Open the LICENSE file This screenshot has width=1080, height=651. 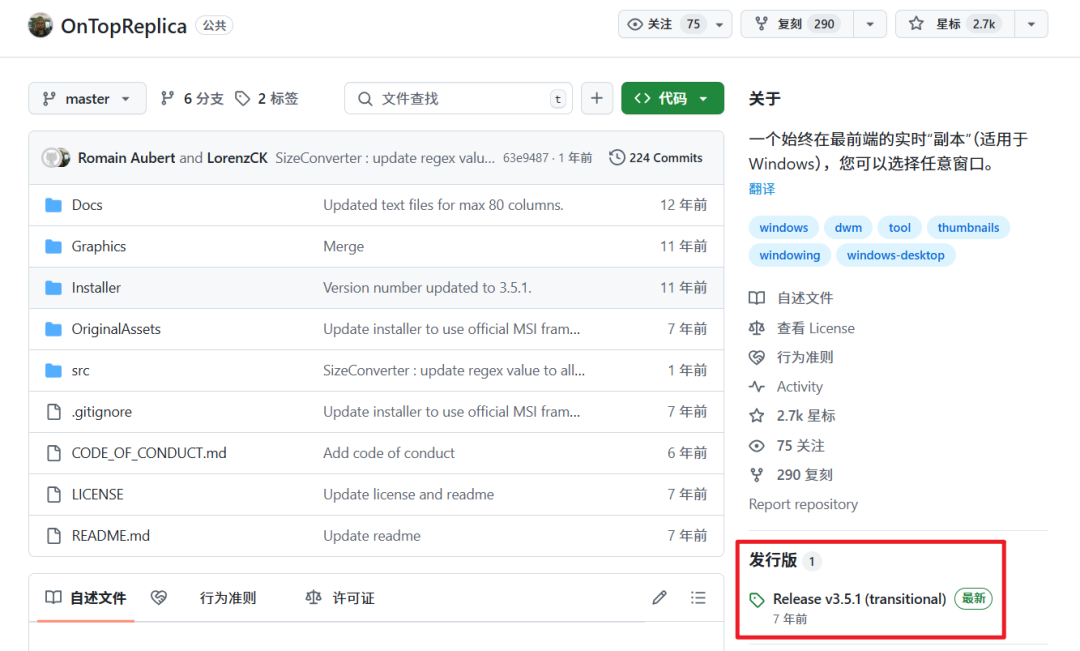coord(97,494)
